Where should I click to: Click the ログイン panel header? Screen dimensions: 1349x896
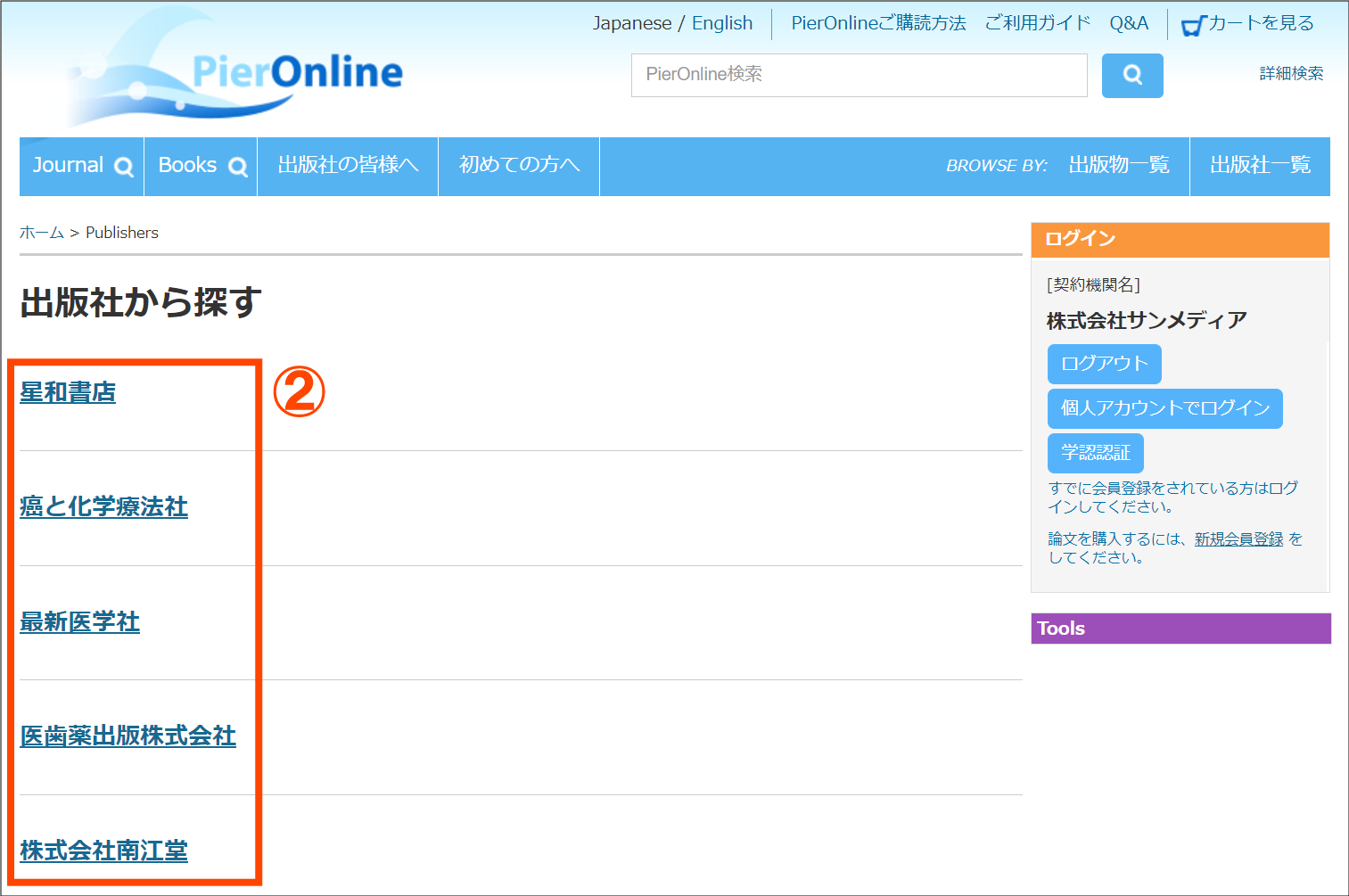(1180, 239)
